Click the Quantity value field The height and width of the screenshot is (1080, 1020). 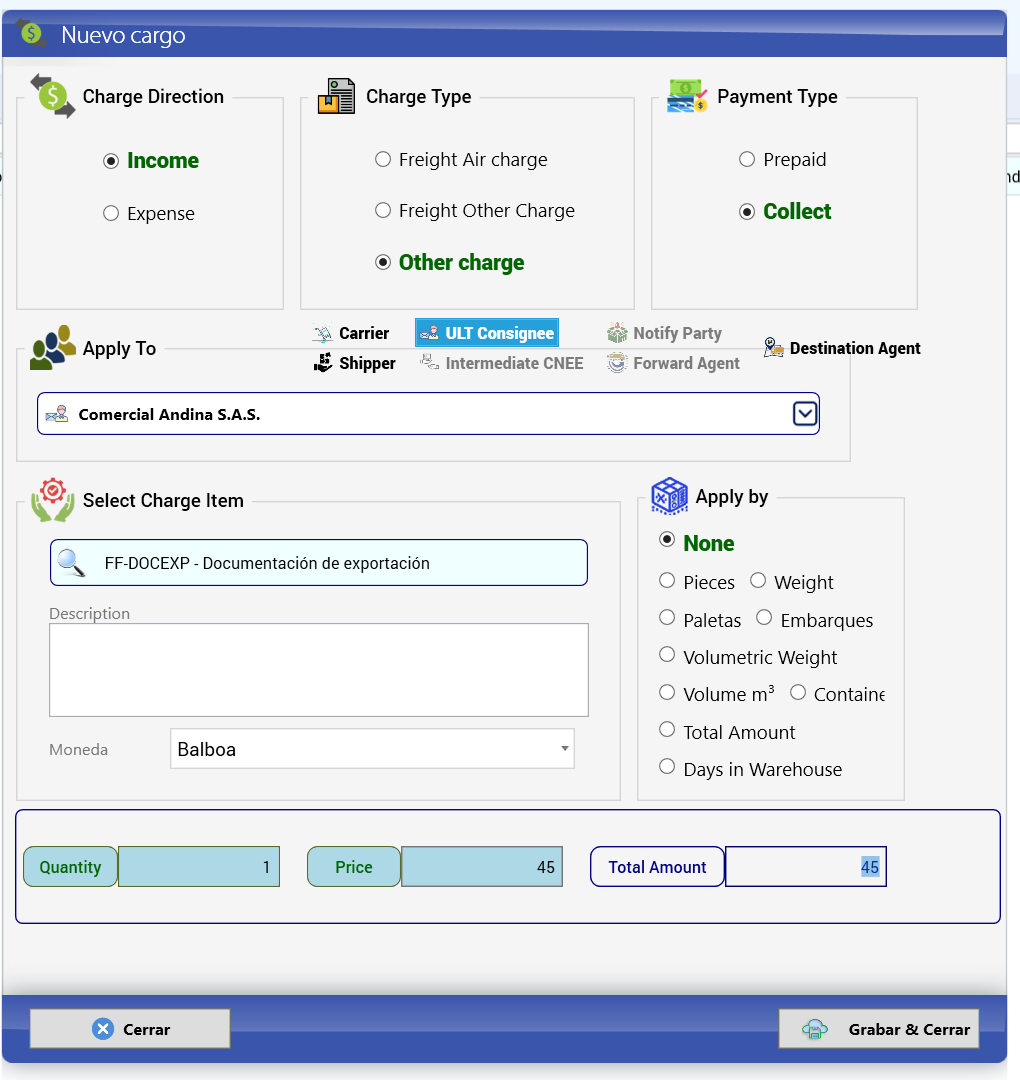(199, 866)
